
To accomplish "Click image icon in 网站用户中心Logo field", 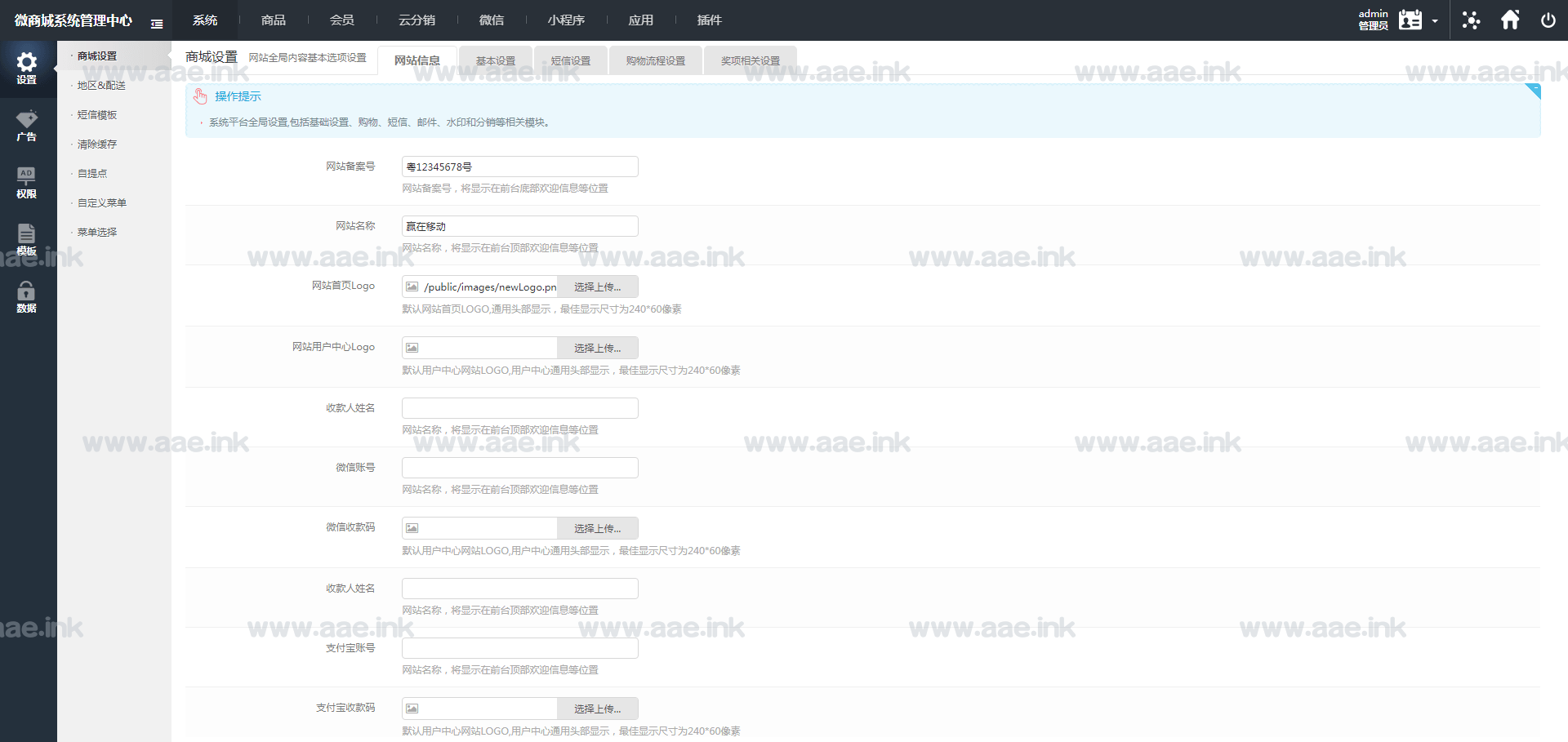I will (x=412, y=348).
